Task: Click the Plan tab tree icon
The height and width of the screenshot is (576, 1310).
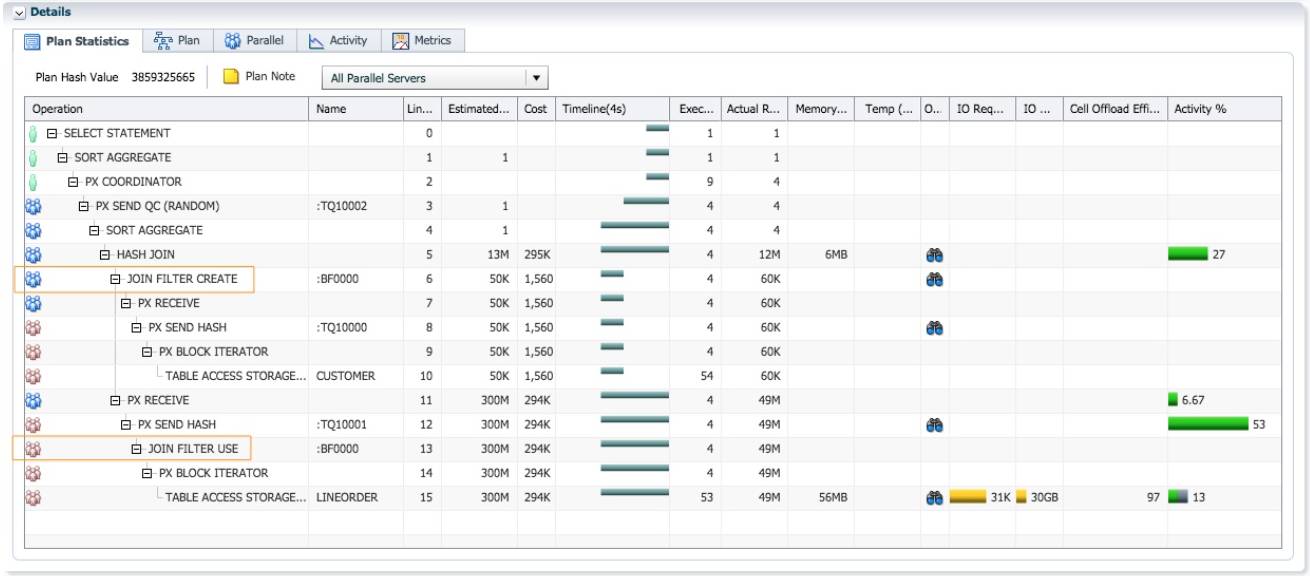Action: pos(164,41)
